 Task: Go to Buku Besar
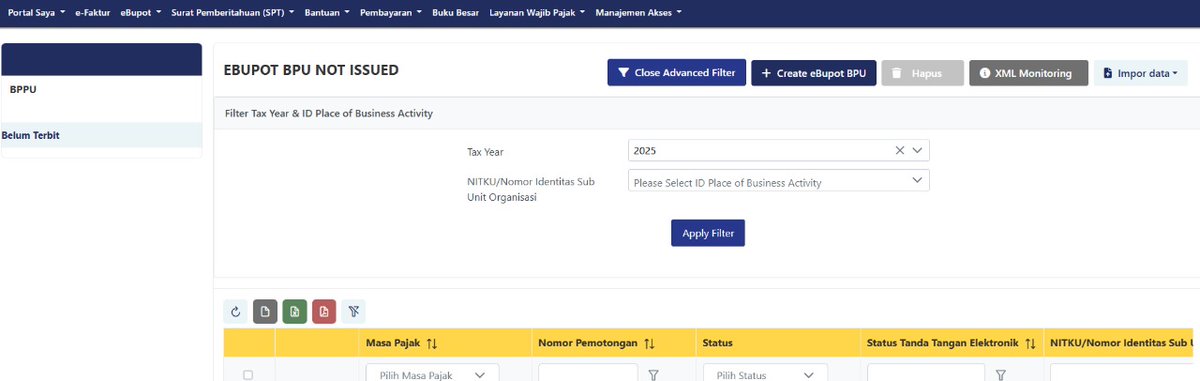(x=455, y=13)
